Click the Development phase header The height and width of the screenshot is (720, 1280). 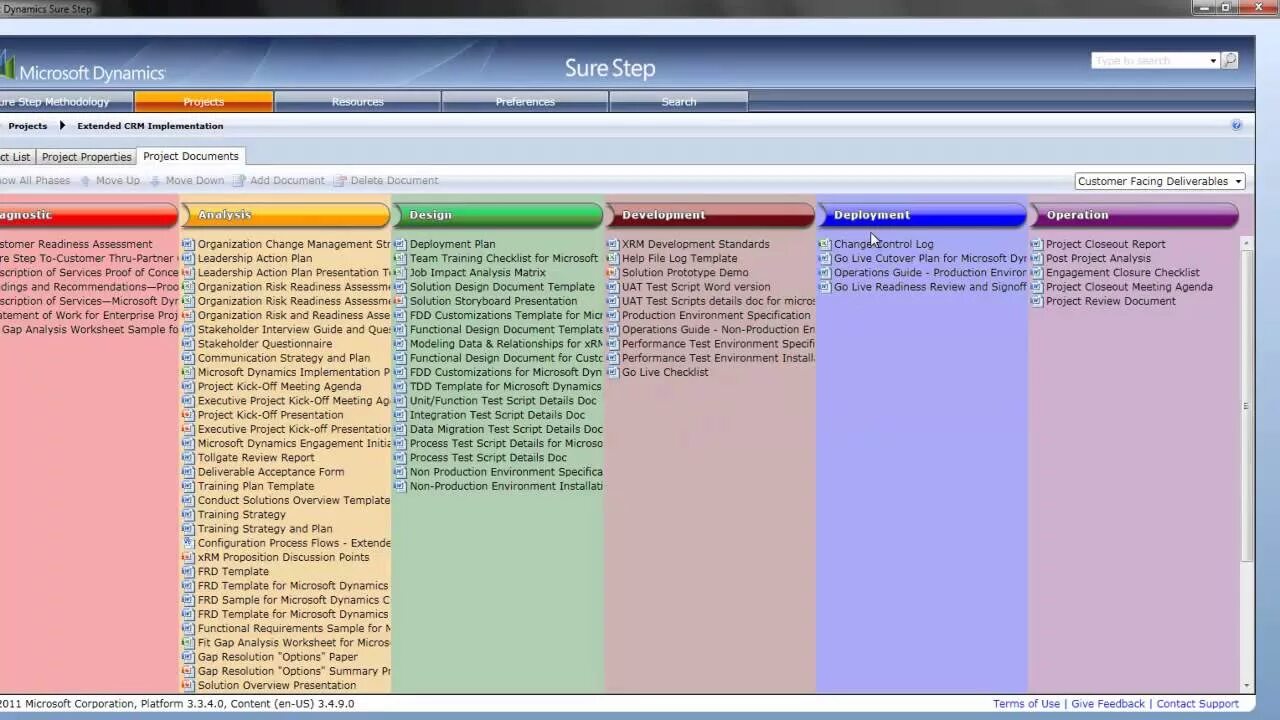coord(710,215)
